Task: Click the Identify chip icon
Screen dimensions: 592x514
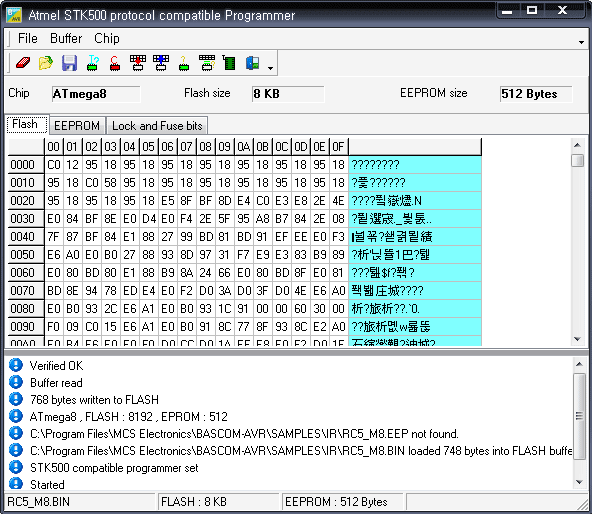Action: [x=92, y=63]
